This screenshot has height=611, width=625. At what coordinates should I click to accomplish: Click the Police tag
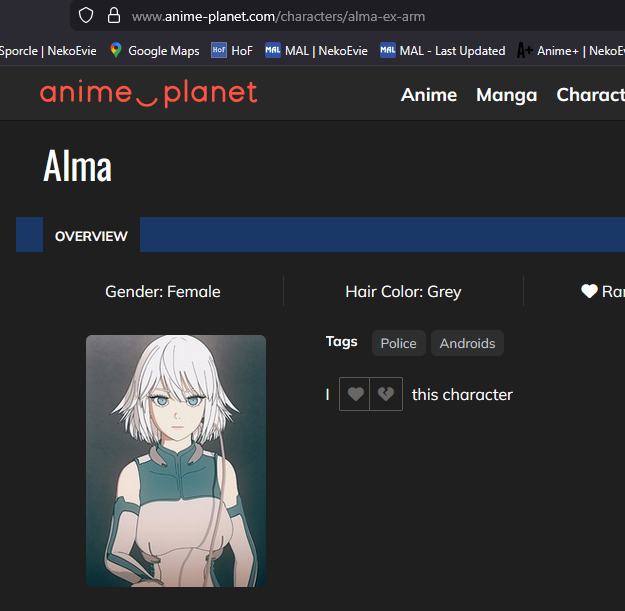(399, 343)
